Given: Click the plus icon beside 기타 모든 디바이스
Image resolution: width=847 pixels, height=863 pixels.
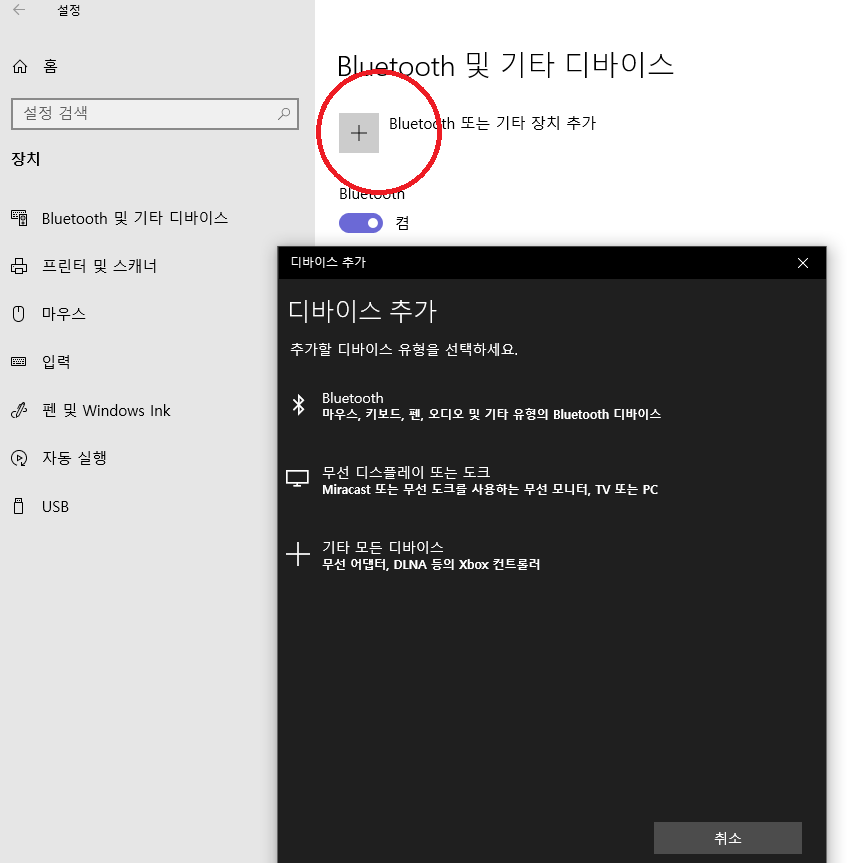Looking at the screenshot, I should (x=298, y=554).
